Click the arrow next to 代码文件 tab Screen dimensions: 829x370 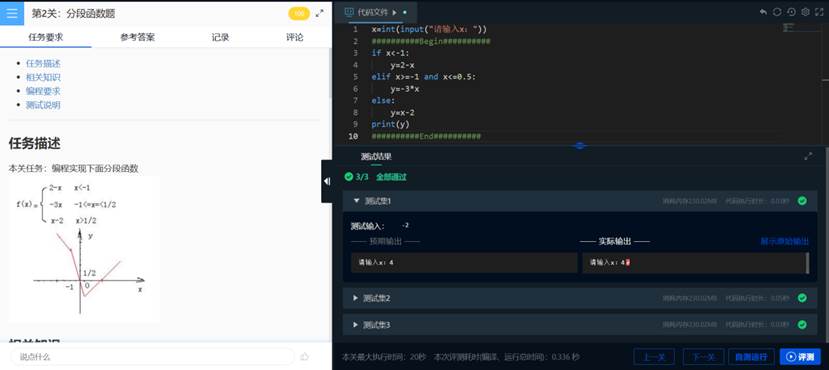[x=394, y=12]
